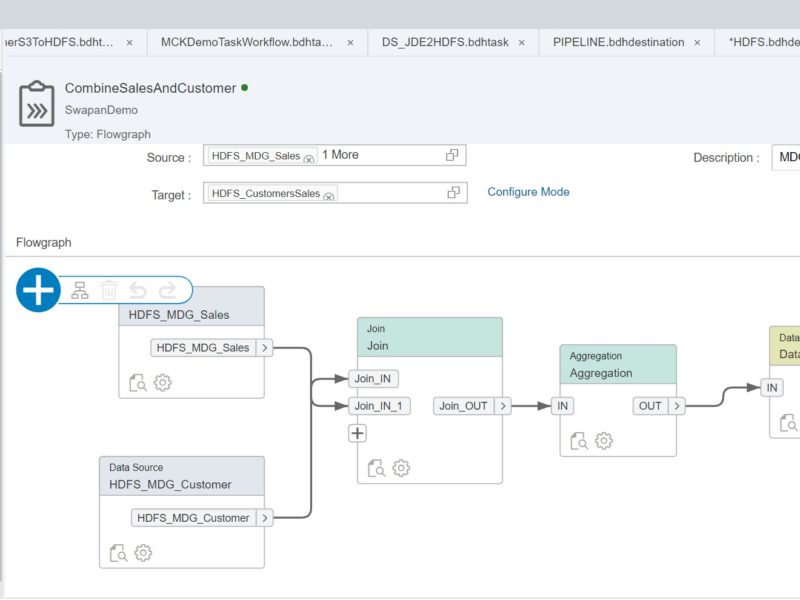Switch to the S3ToHDFS.bdht... tab
The image size is (800, 600).
click(x=59, y=42)
